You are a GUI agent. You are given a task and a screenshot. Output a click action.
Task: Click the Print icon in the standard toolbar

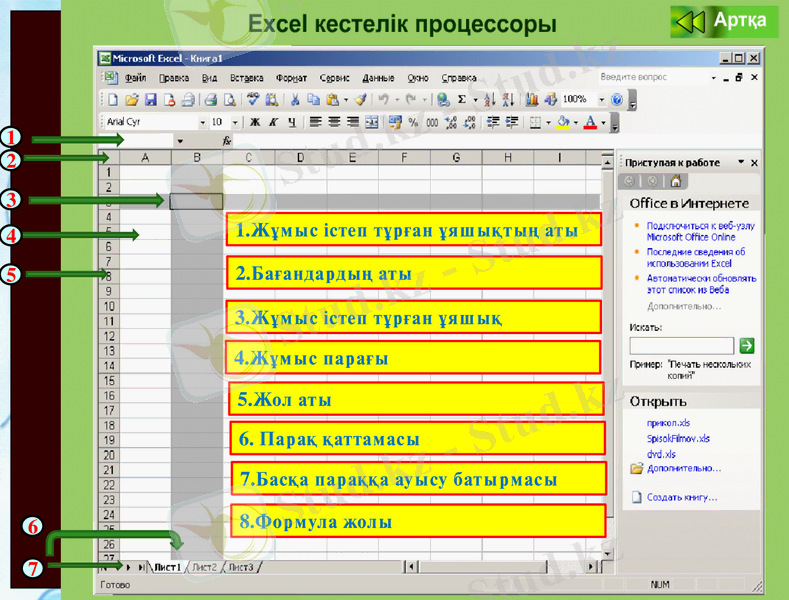[211, 100]
